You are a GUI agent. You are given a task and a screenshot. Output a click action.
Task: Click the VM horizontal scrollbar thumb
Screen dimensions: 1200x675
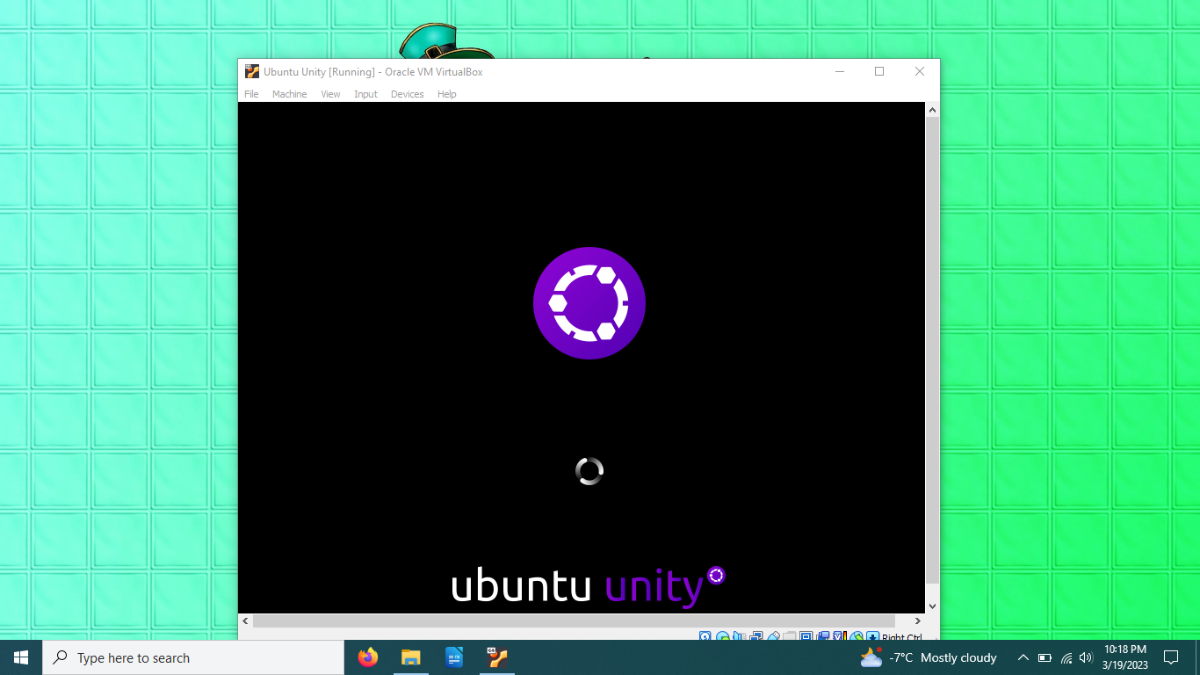[x=574, y=621]
